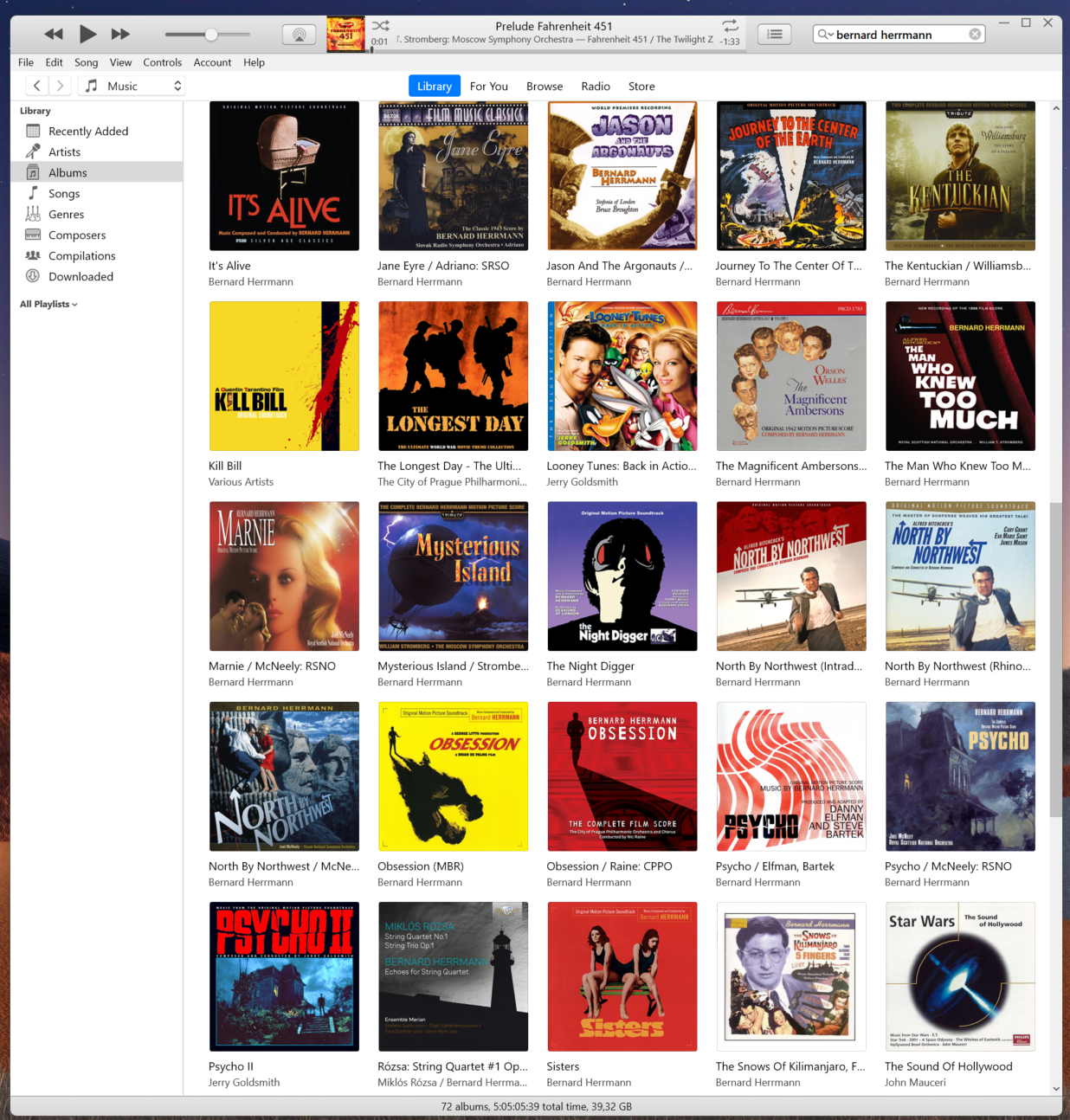Click the Various Artists label under Kill Bill
Viewport: 1070px width, 1120px height.
[241, 482]
